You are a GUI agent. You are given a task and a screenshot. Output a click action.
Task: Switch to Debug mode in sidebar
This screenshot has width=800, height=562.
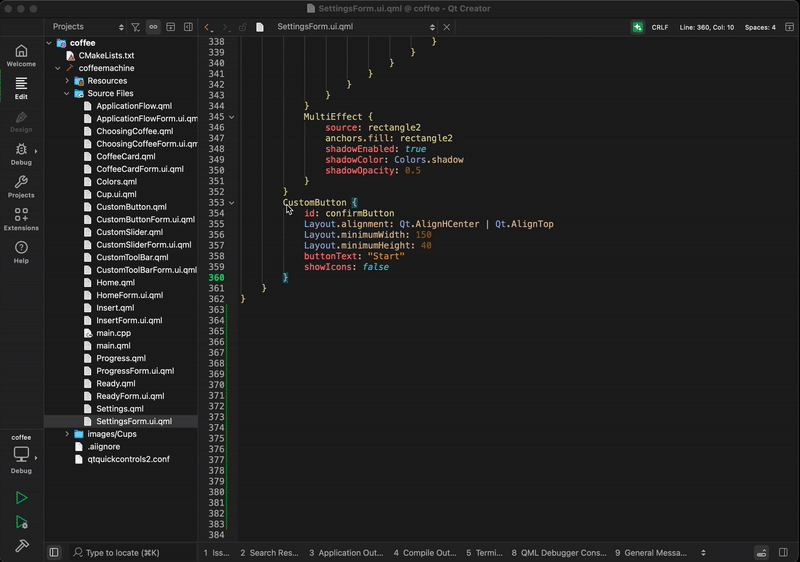click(x=21, y=153)
